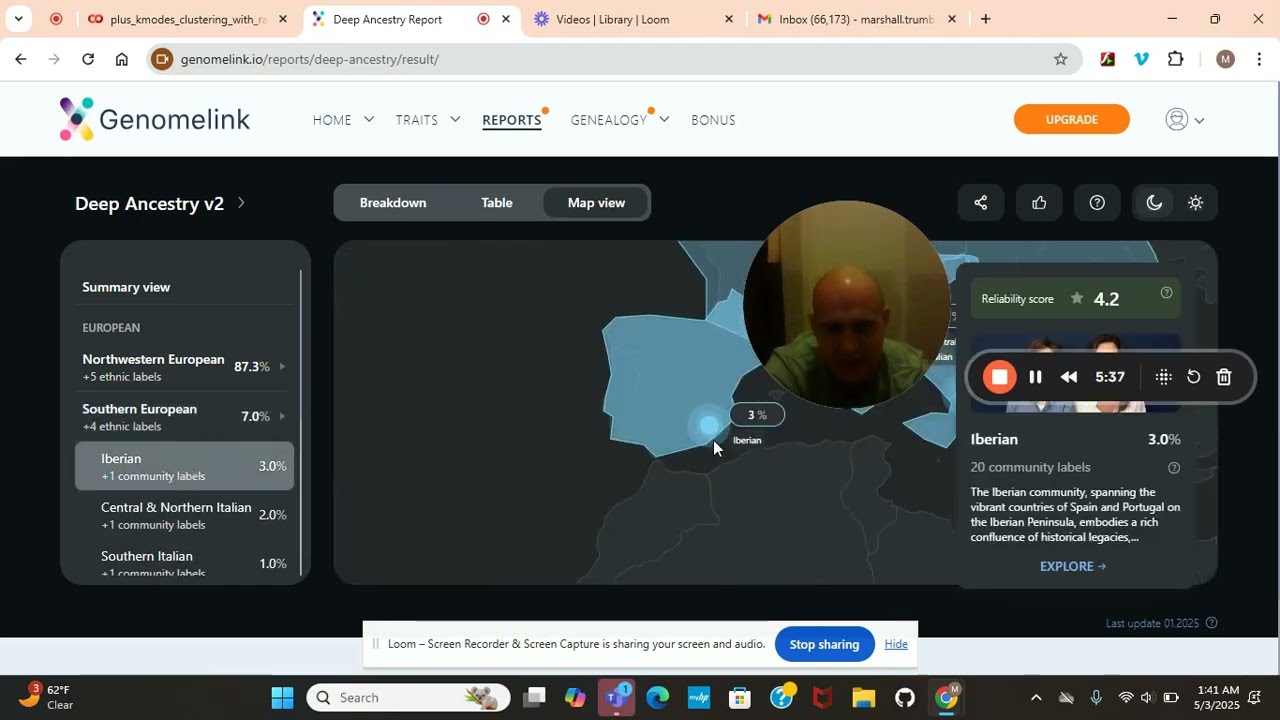This screenshot has height=720, width=1280.
Task: Open Chrome profile M avatar
Action: (x=1225, y=59)
